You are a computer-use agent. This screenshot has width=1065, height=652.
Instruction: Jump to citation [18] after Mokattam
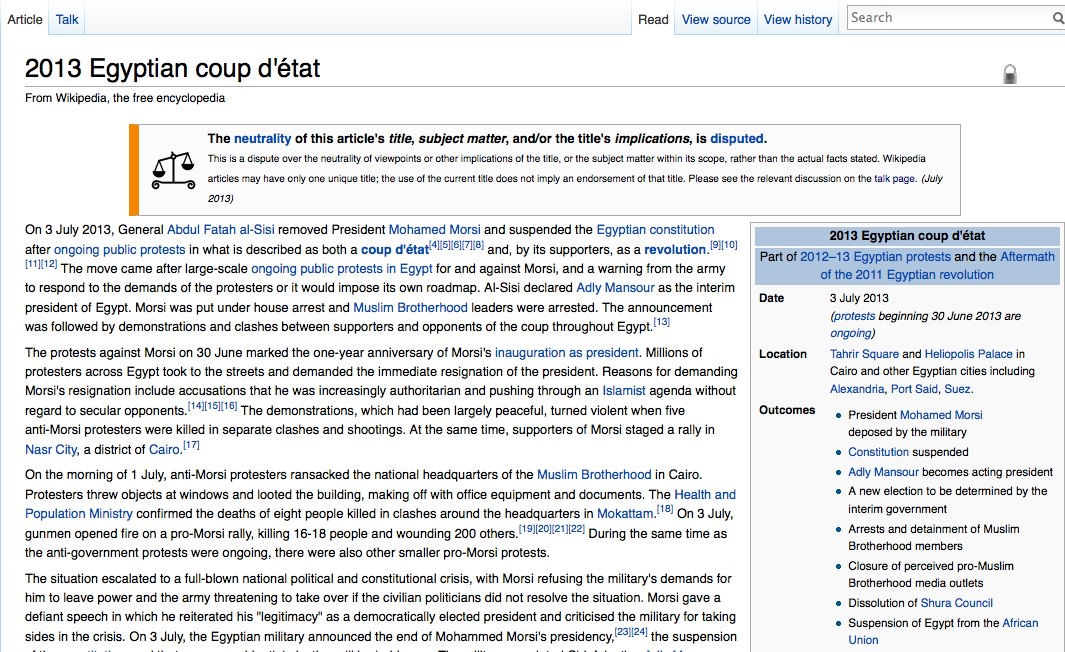tap(665, 509)
